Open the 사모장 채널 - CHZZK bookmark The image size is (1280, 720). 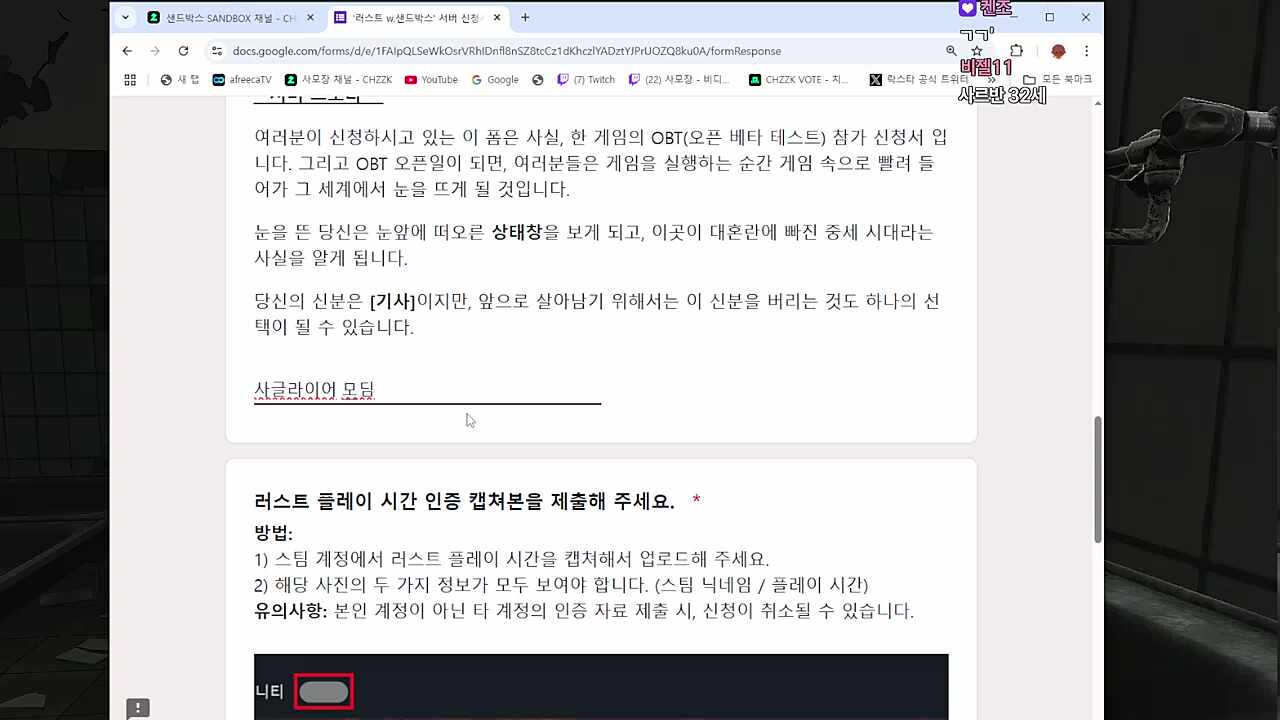(x=338, y=80)
